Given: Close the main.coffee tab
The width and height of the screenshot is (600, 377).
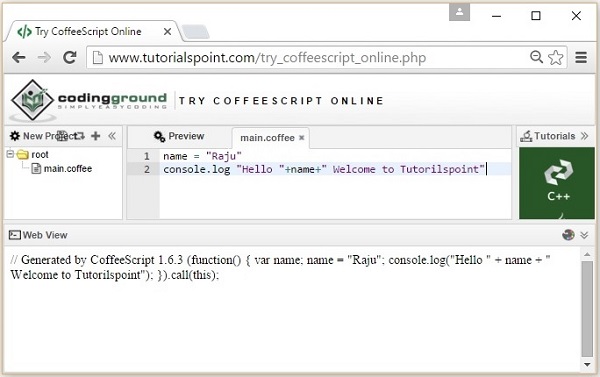Looking at the screenshot, I should coord(302,137).
